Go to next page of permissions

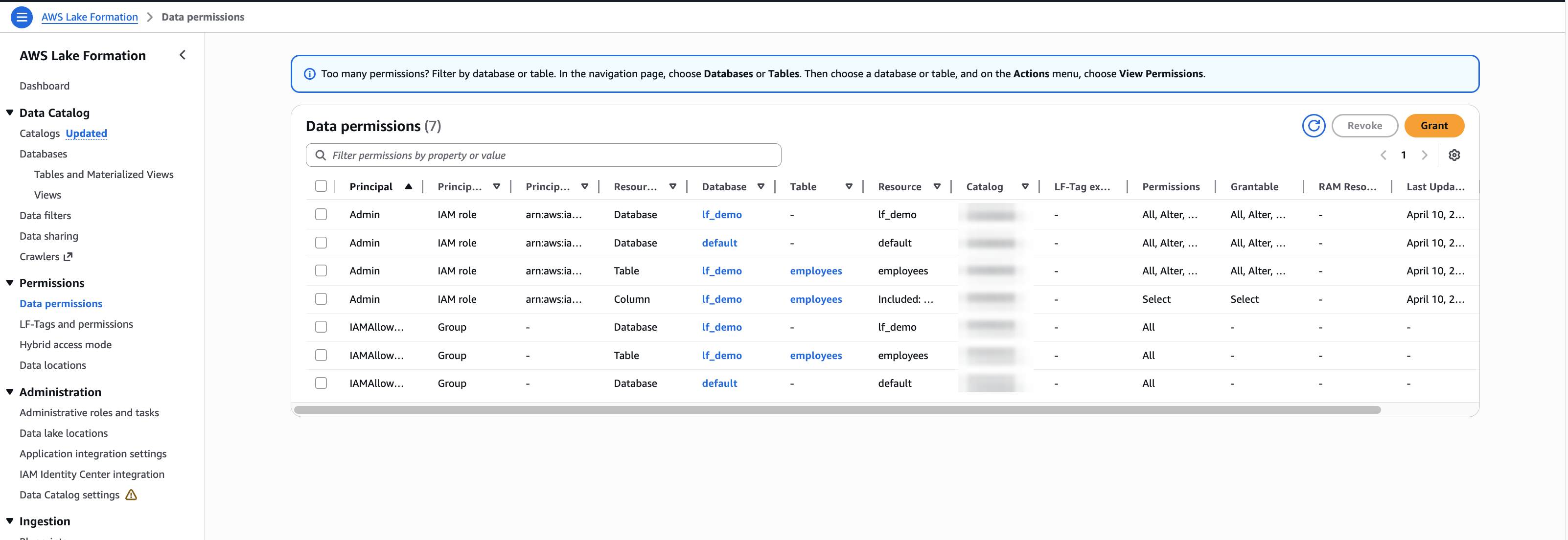1424,155
